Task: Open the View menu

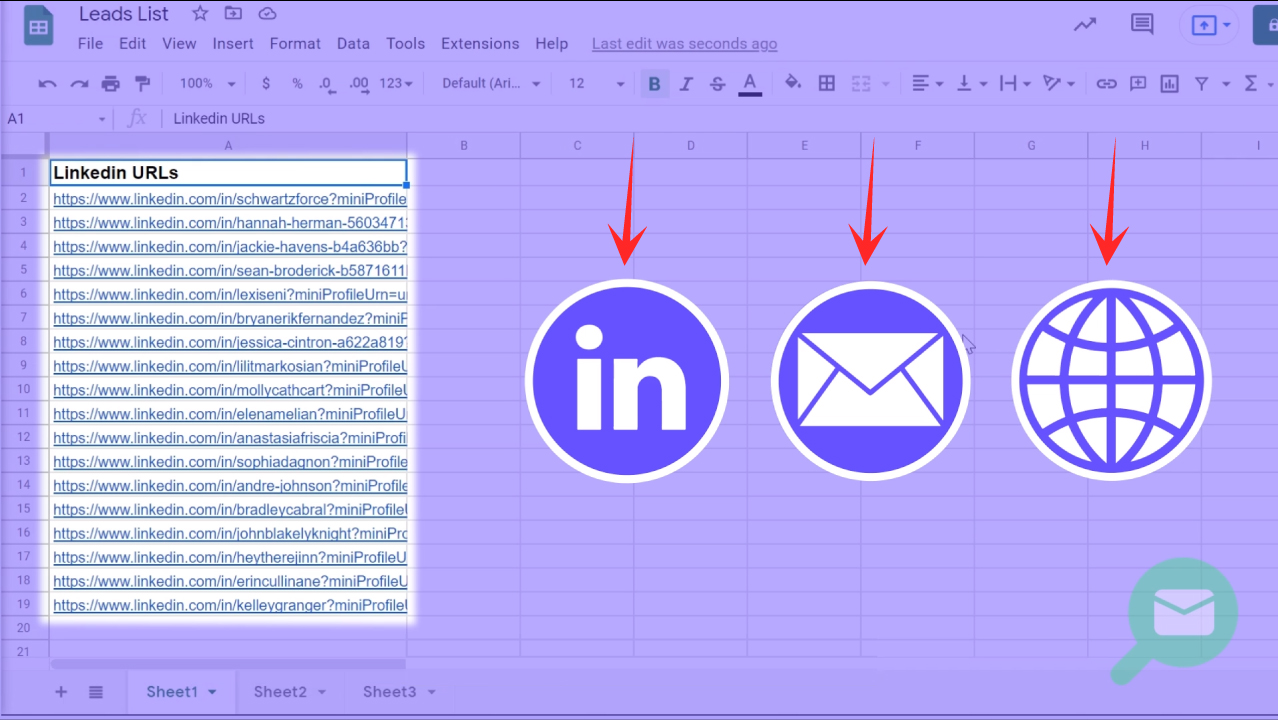Action: [x=179, y=44]
